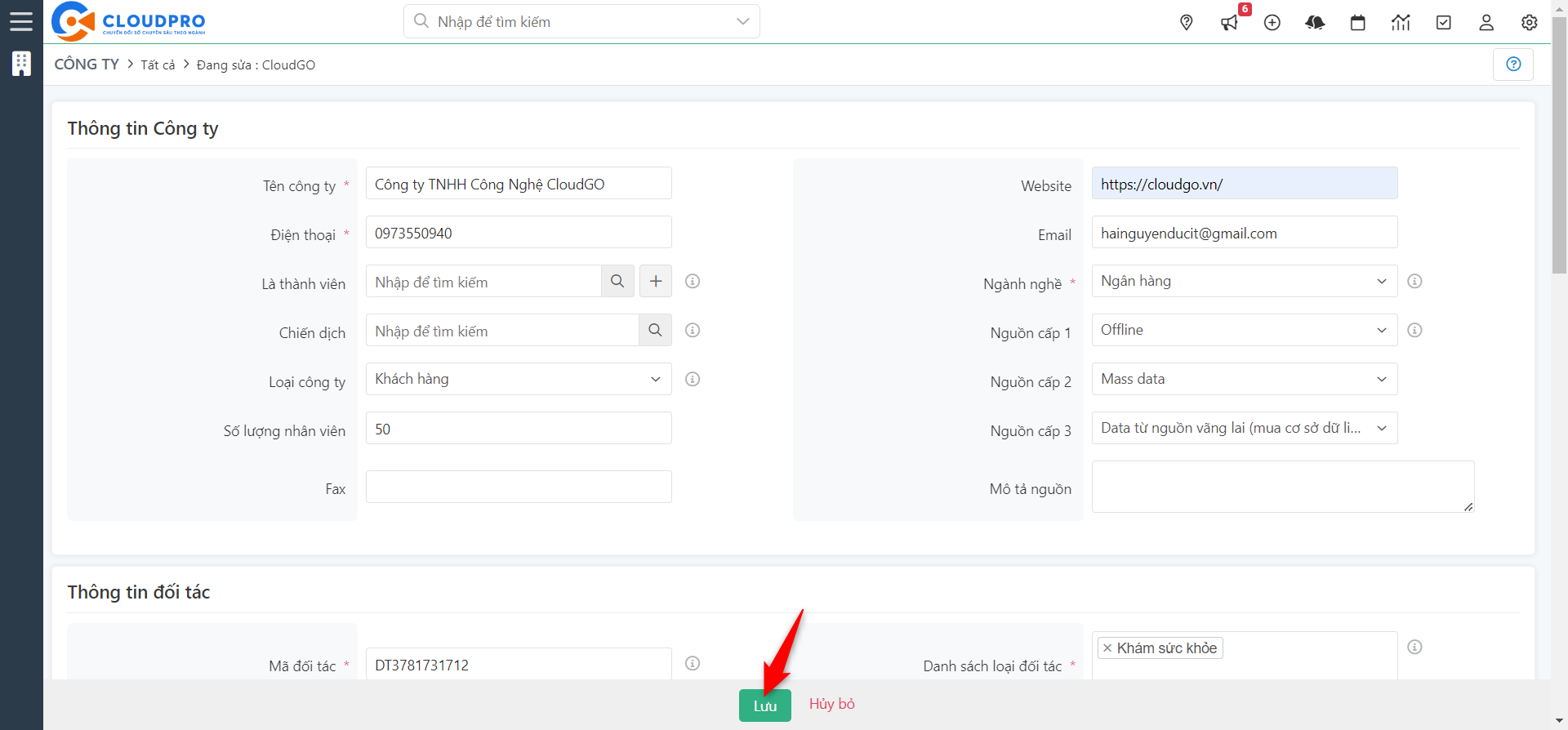Show info tooltip for Mã đối tác

click(x=693, y=663)
